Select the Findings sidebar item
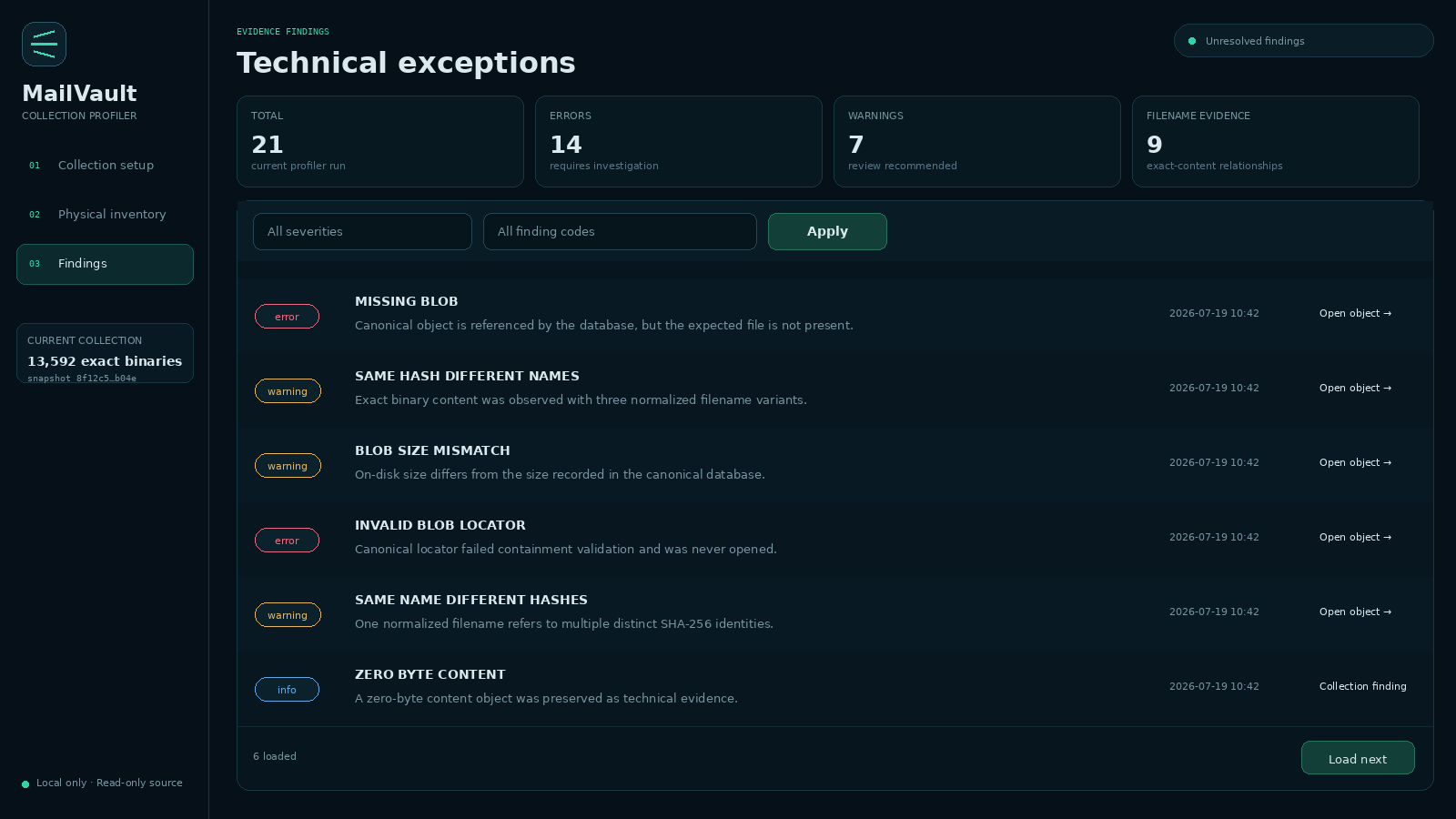 (x=105, y=264)
